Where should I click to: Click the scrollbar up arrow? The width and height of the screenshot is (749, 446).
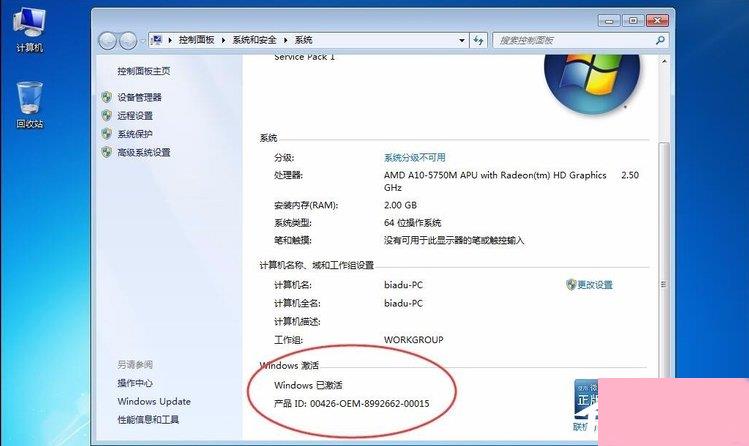(664, 61)
